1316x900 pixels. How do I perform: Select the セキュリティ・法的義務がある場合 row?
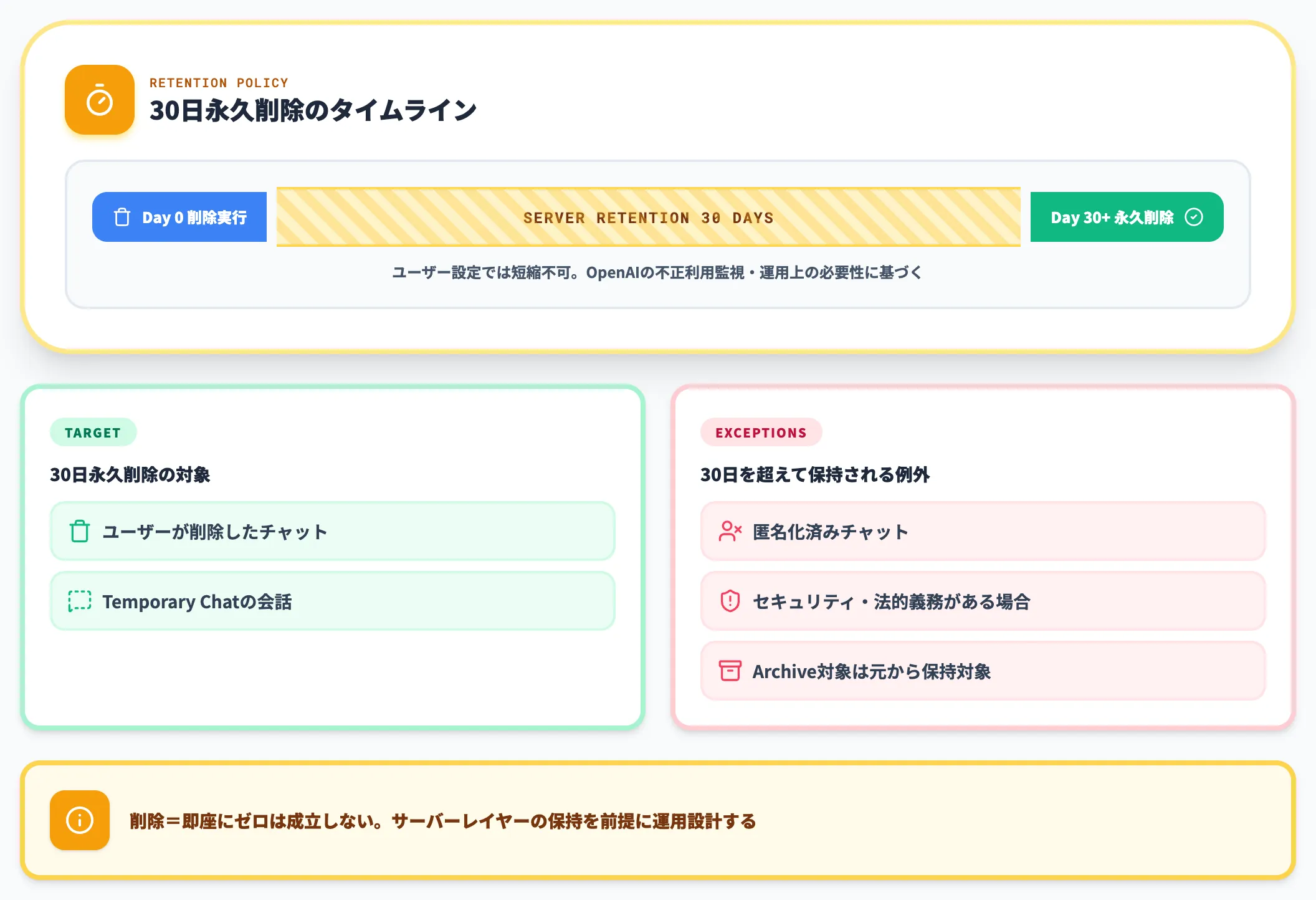[x=983, y=601]
